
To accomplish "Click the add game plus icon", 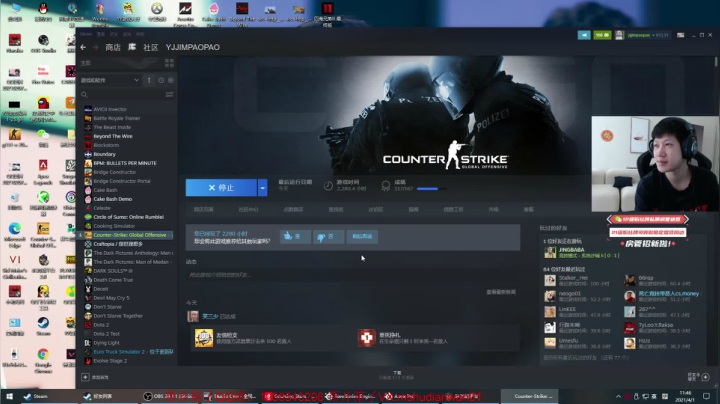I will point(85,377).
